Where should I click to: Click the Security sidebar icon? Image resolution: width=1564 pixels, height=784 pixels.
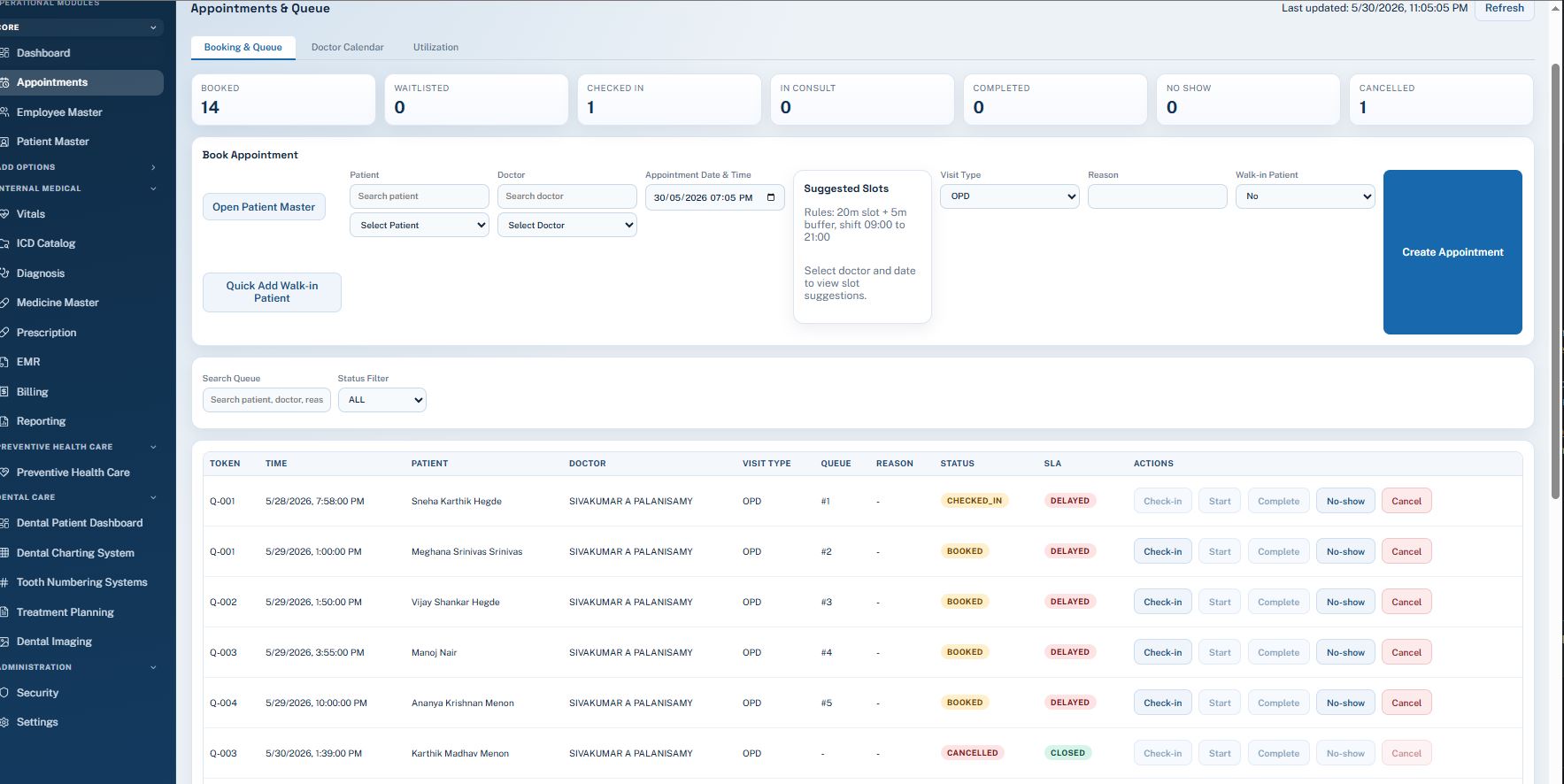(x=4, y=693)
